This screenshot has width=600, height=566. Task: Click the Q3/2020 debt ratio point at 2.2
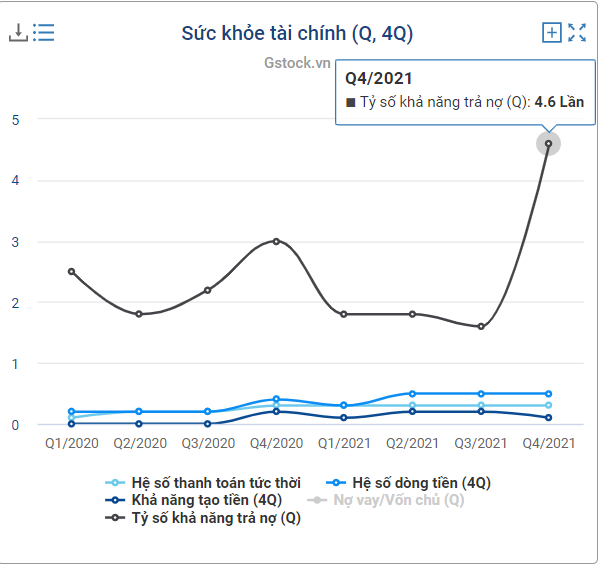pos(208,290)
